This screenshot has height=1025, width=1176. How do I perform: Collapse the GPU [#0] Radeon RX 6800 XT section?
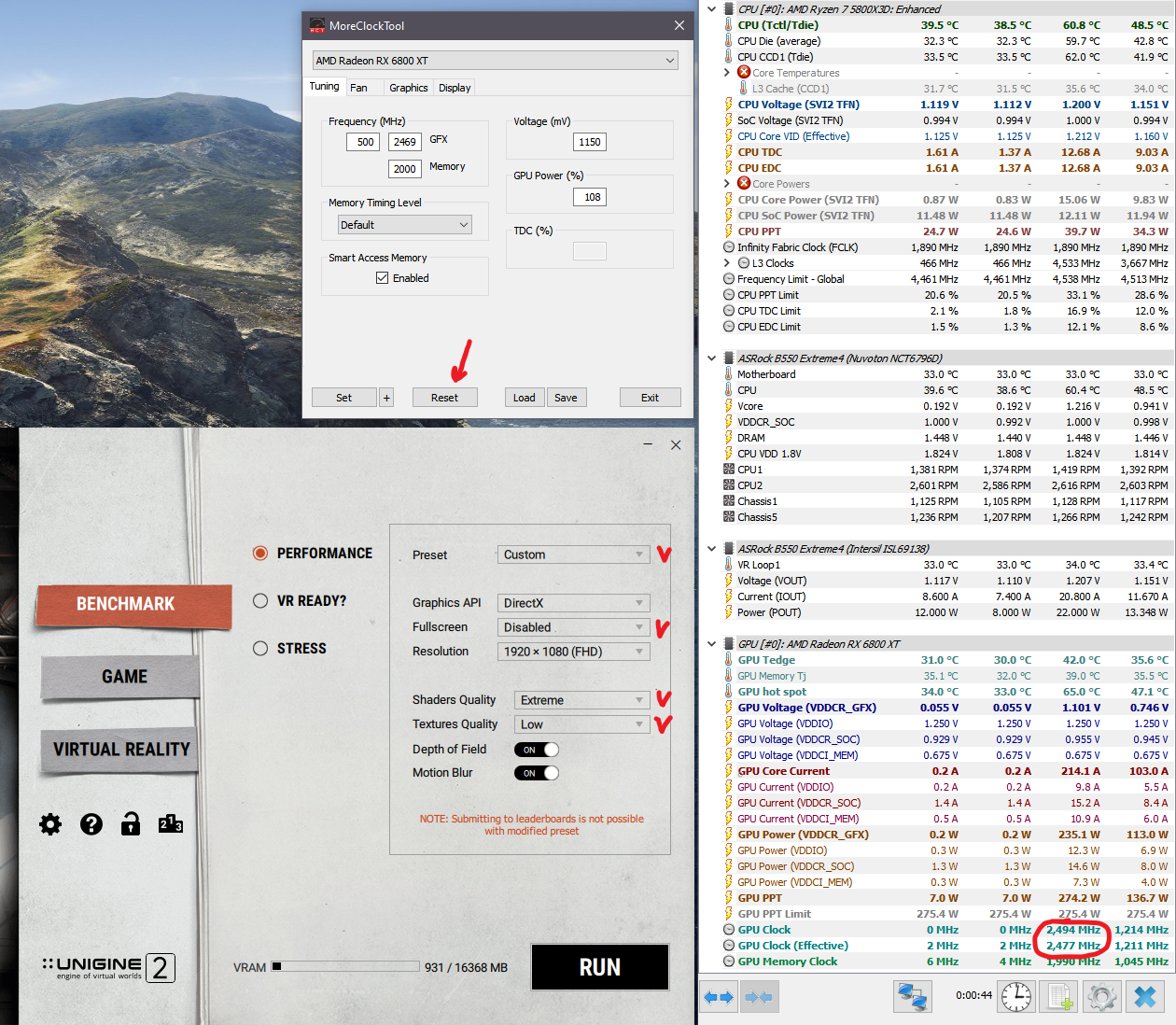[712, 644]
